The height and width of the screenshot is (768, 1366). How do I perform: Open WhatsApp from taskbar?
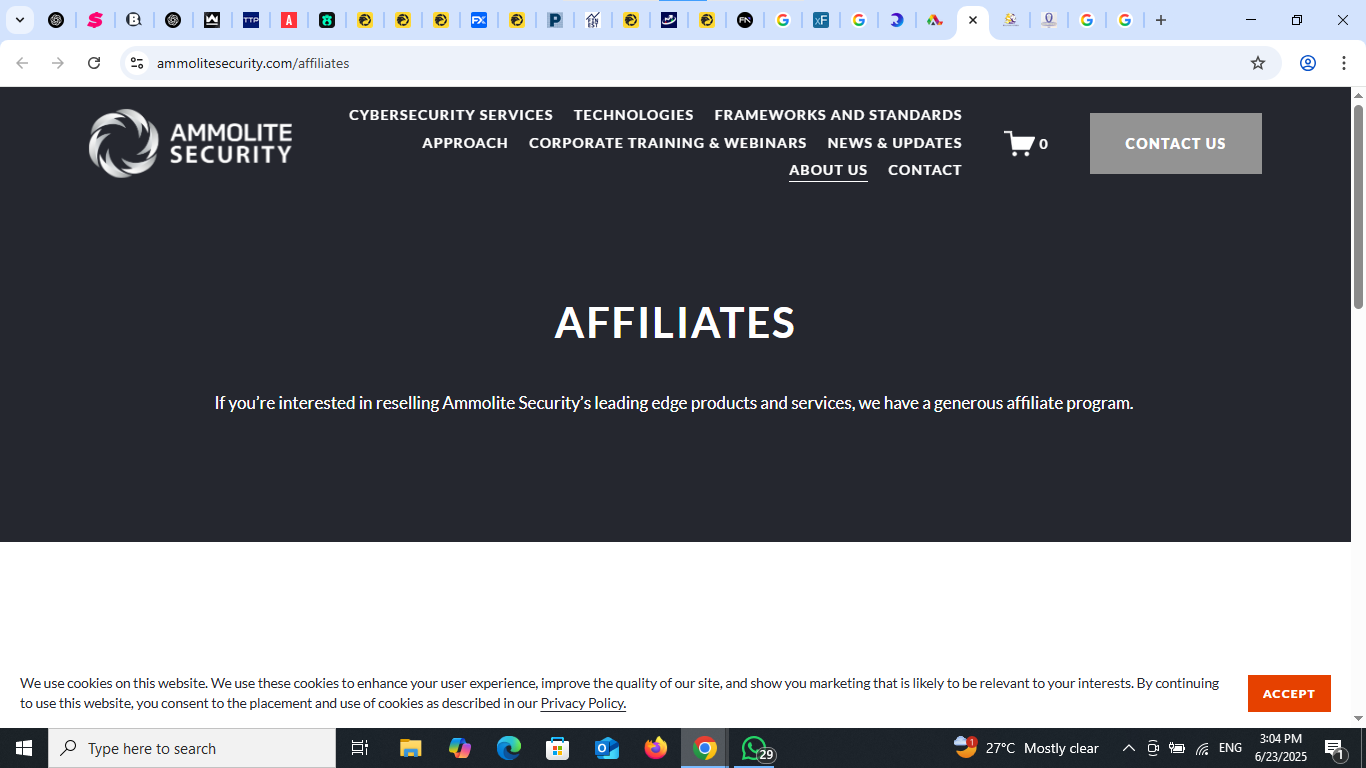click(x=755, y=748)
